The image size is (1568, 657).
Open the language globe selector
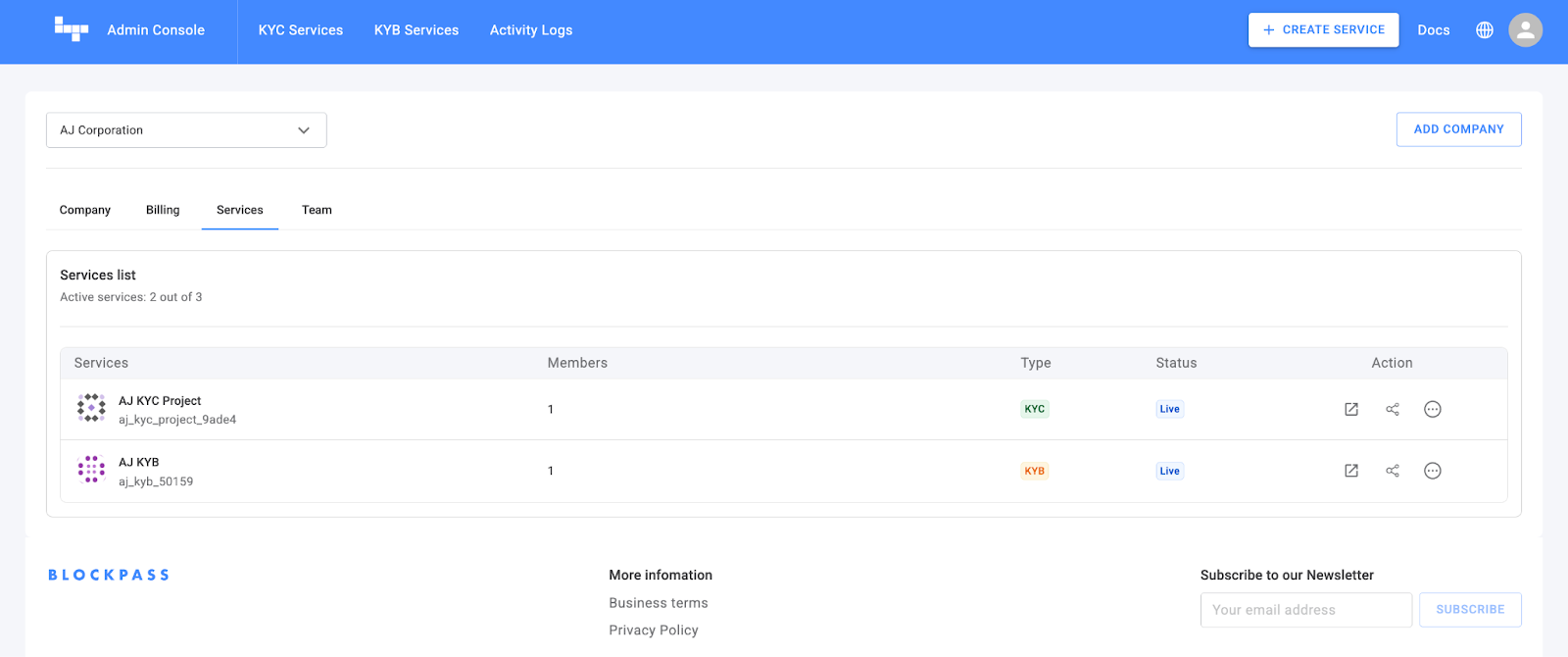pos(1484,30)
